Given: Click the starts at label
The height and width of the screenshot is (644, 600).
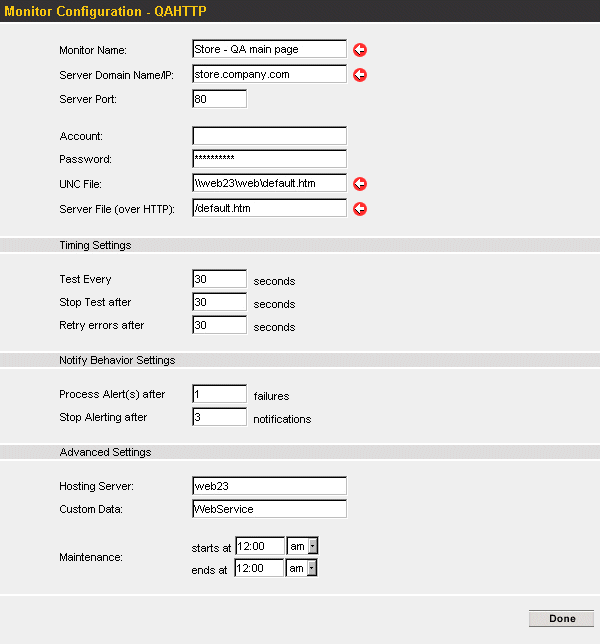Looking at the screenshot, I should [x=211, y=548].
